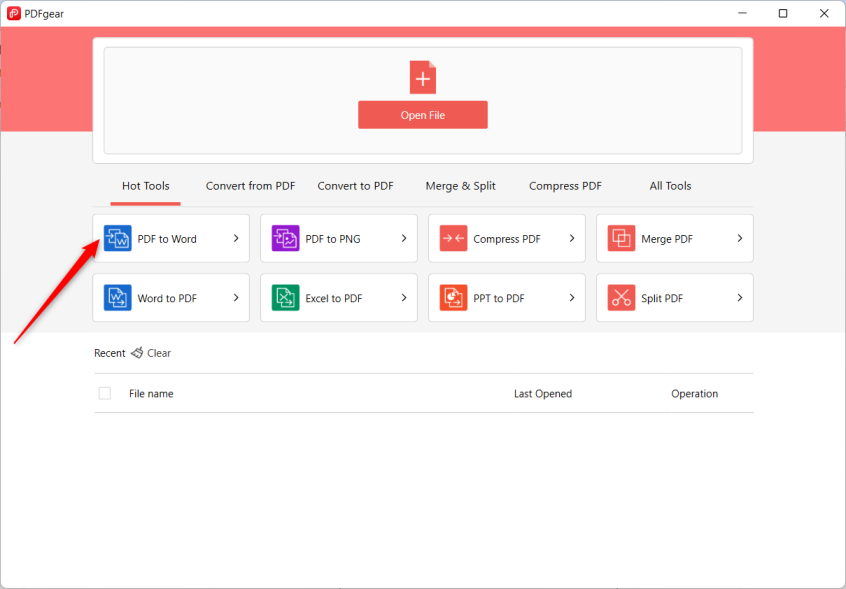Close the PDFgear window
846x589 pixels.
pyautogui.click(x=824, y=13)
